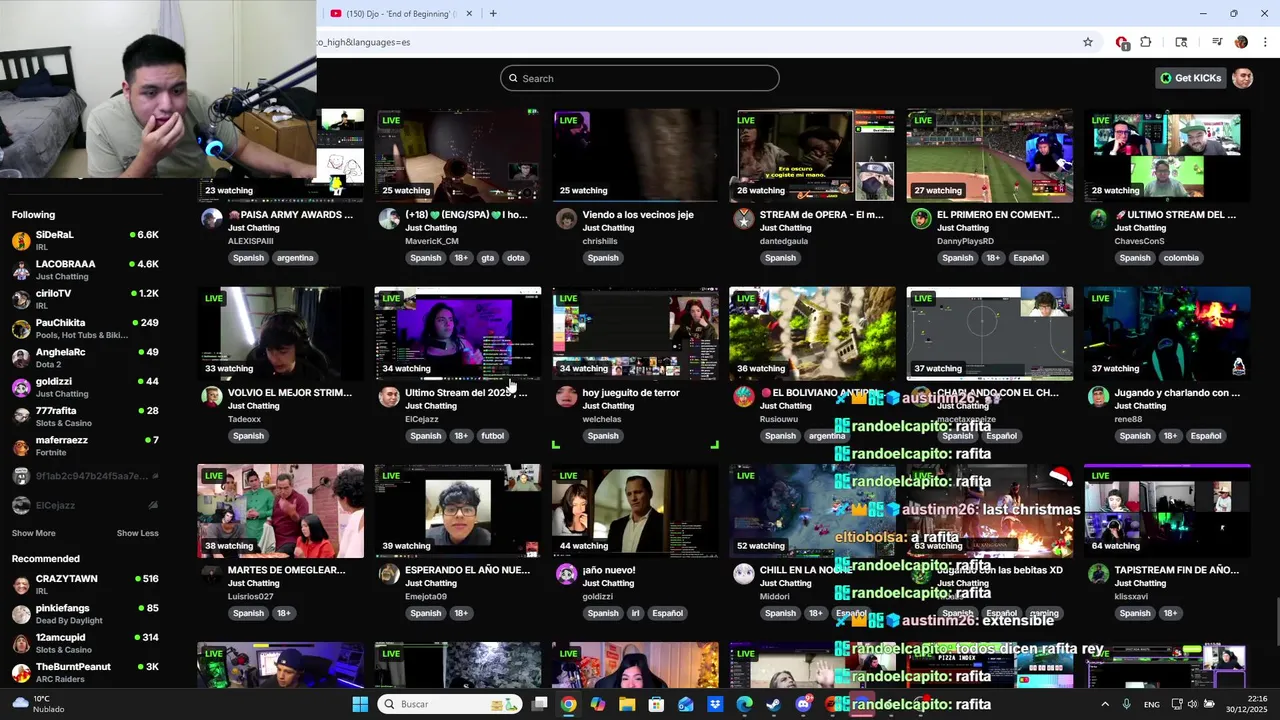
Task: Open Chrome three-dot menu
Action: [1265, 42]
